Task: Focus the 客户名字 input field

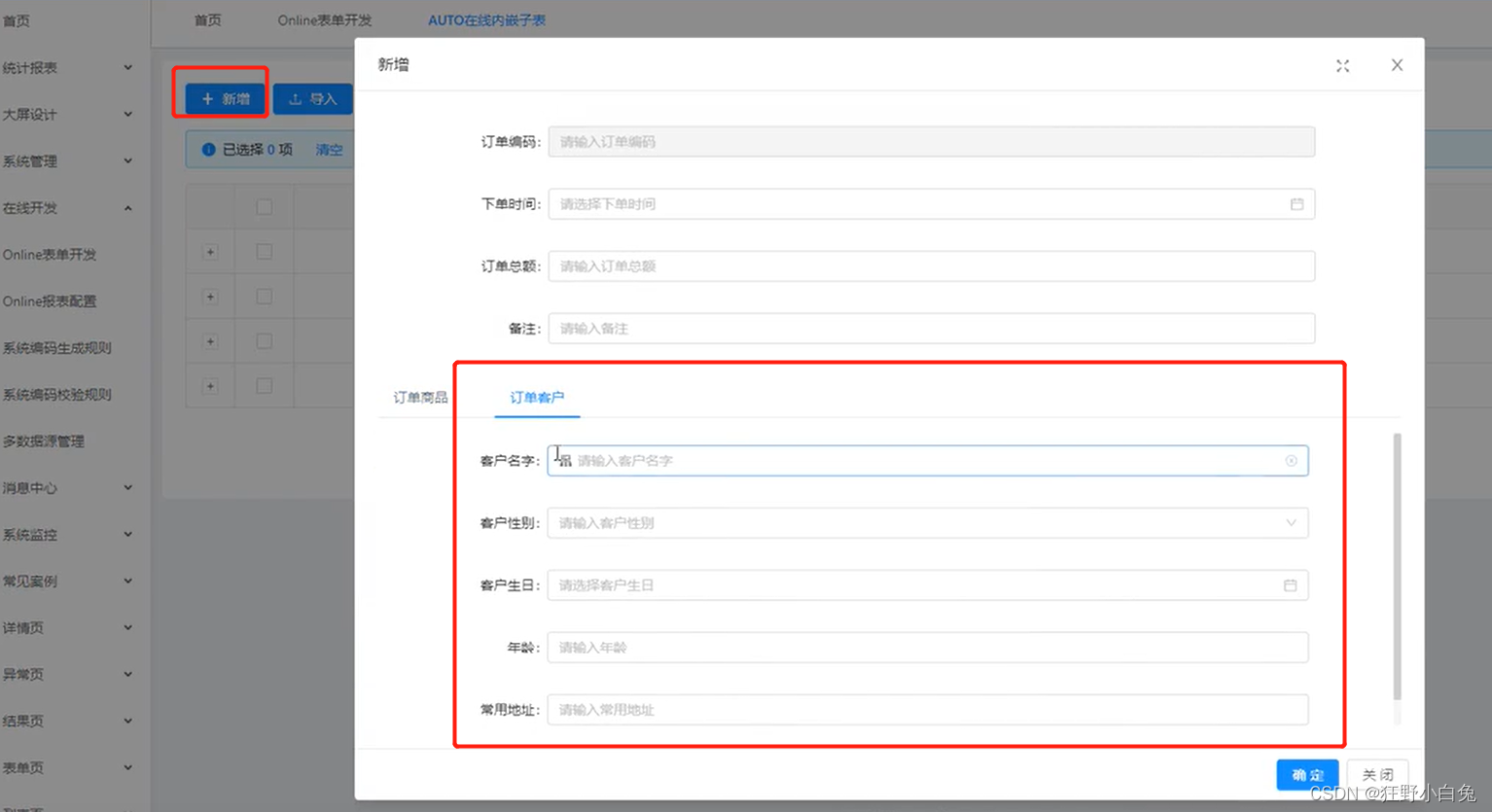Action: pyautogui.click(x=928, y=461)
